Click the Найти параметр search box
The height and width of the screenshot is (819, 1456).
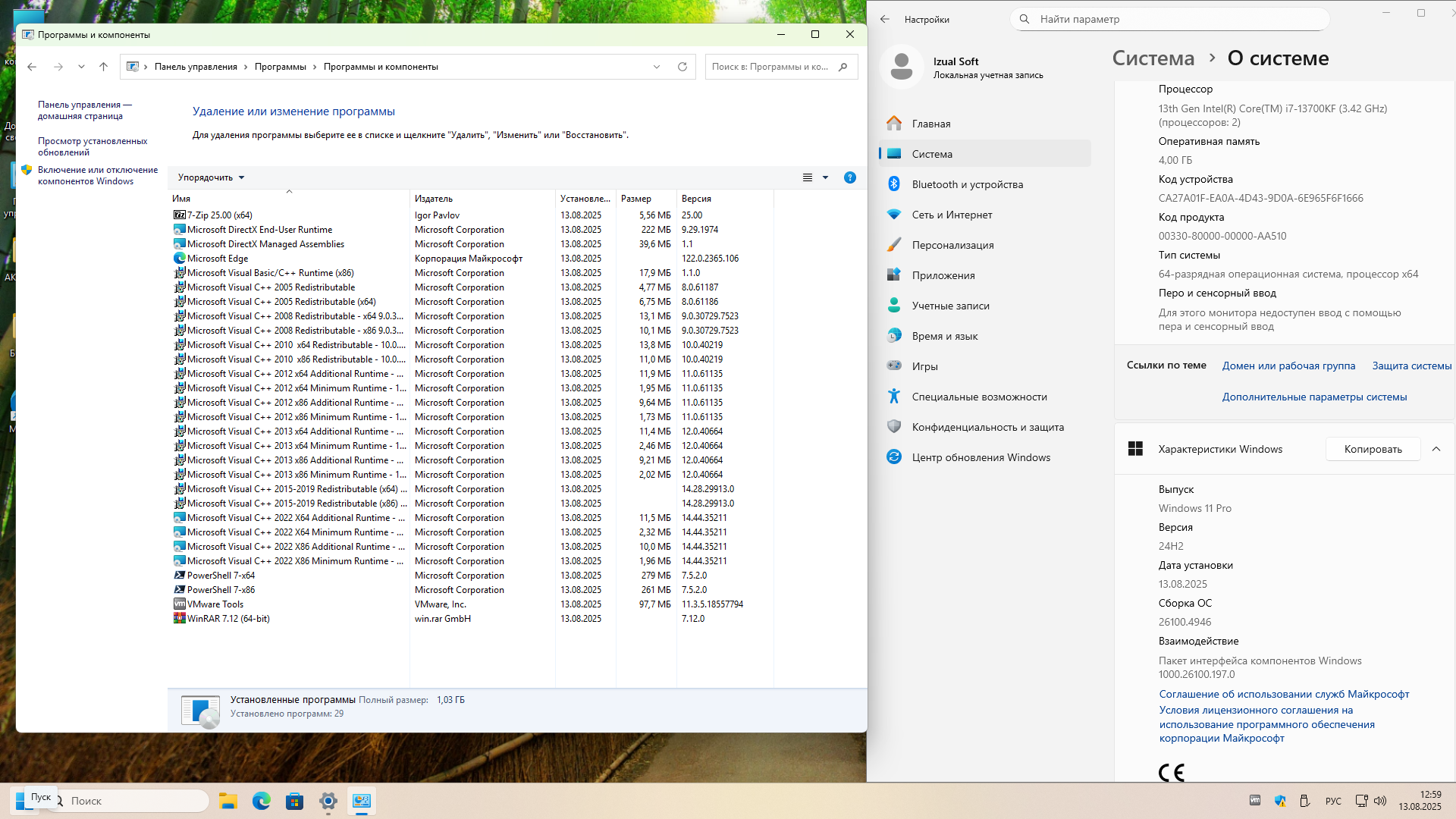(x=1170, y=19)
